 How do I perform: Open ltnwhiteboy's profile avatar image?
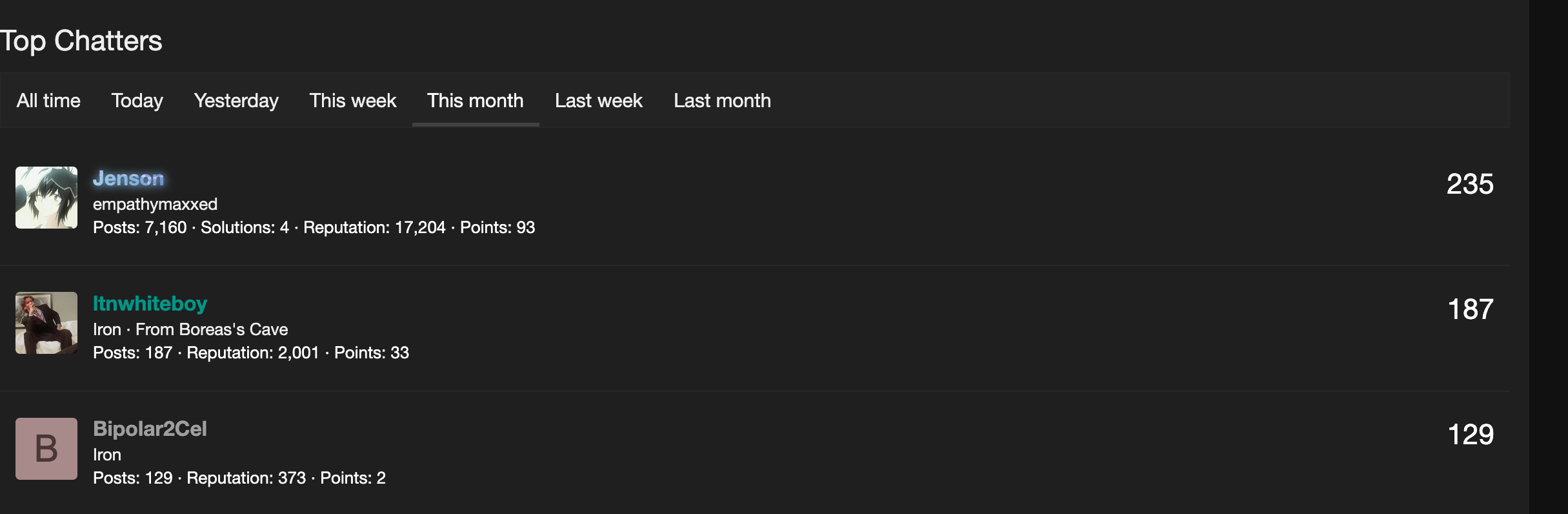[x=46, y=323]
